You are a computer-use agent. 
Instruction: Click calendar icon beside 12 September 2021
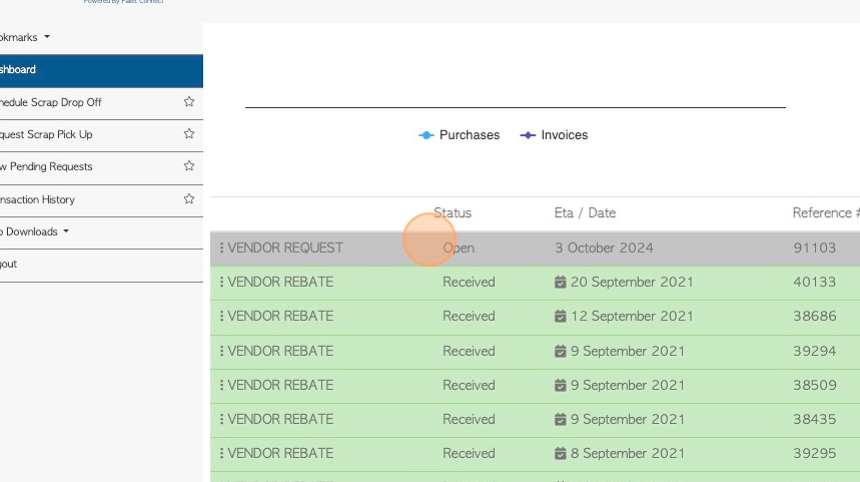[x=560, y=316]
